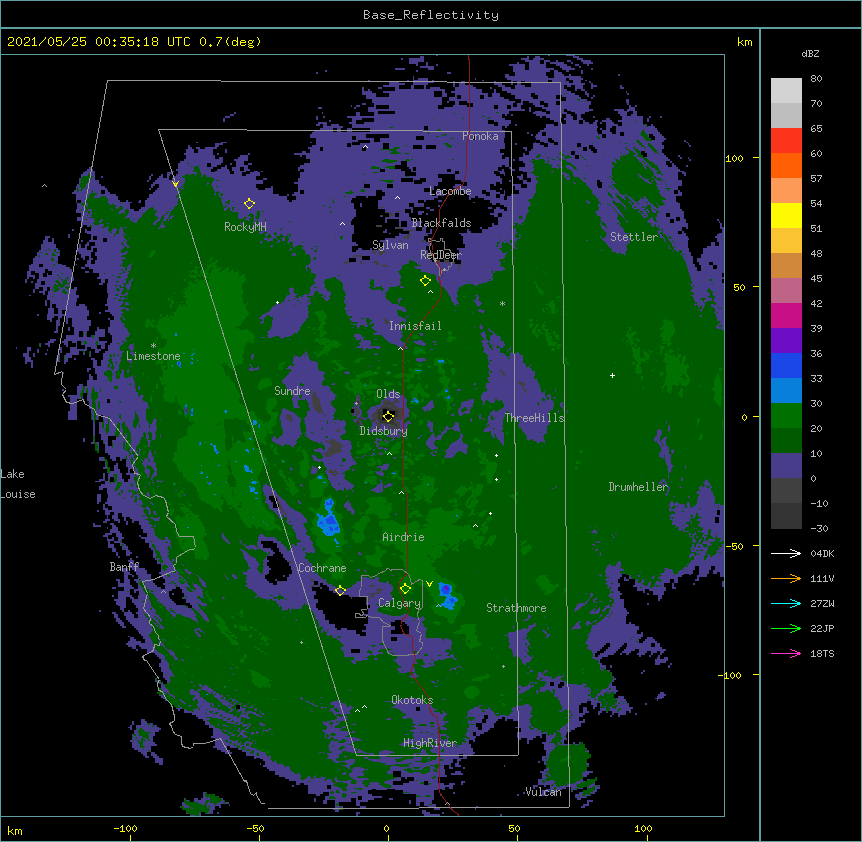Click the orange 111V arrow in legend
The image size is (862, 842).
pyautogui.click(x=786, y=578)
